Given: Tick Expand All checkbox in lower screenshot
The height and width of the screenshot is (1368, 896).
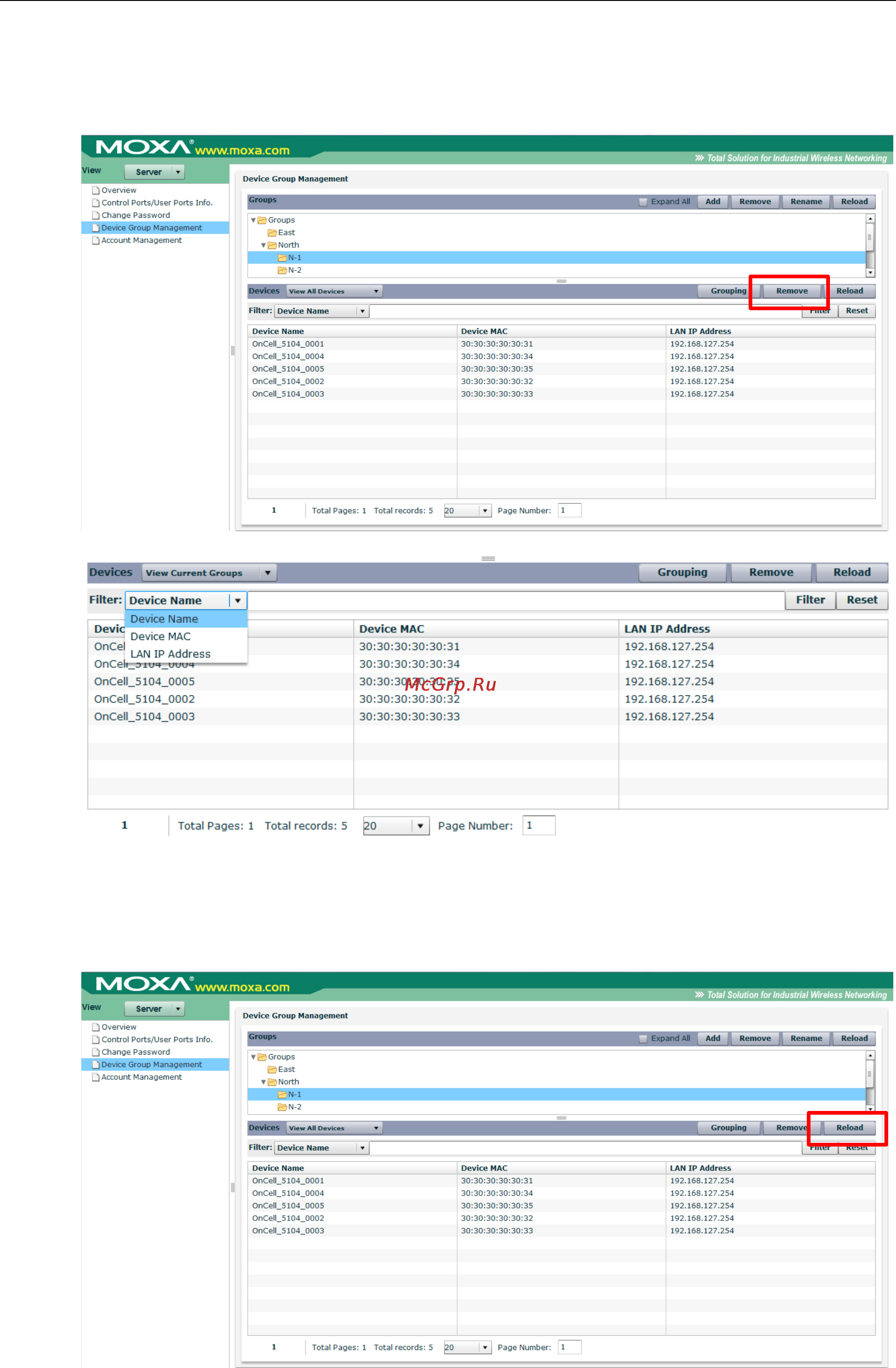Looking at the screenshot, I should (643, 1039).
